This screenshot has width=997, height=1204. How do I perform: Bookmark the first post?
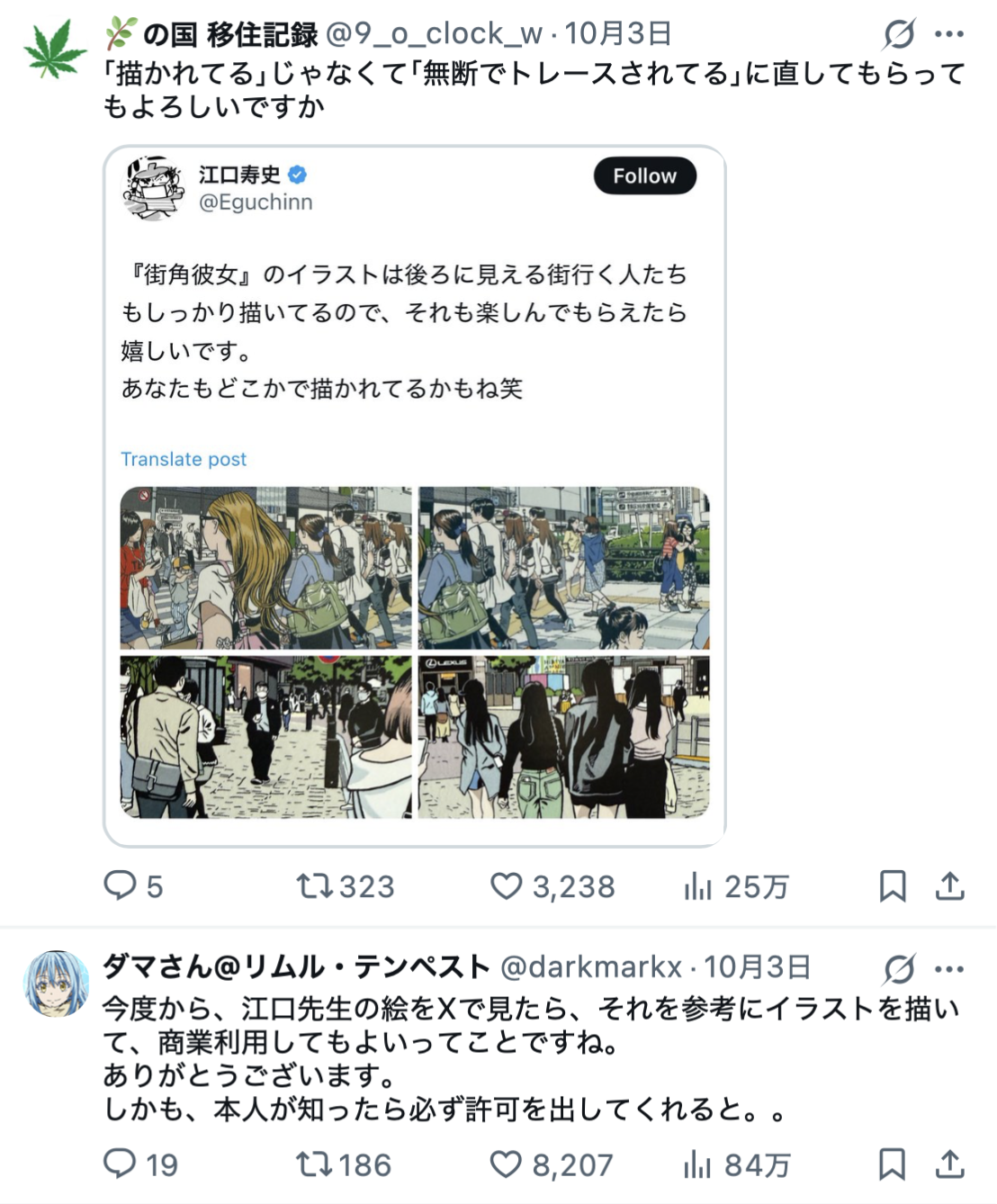click(892, 886)
